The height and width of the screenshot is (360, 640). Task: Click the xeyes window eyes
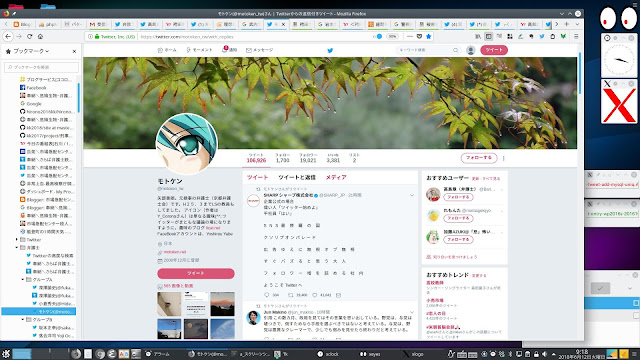(x=618, y=18)
